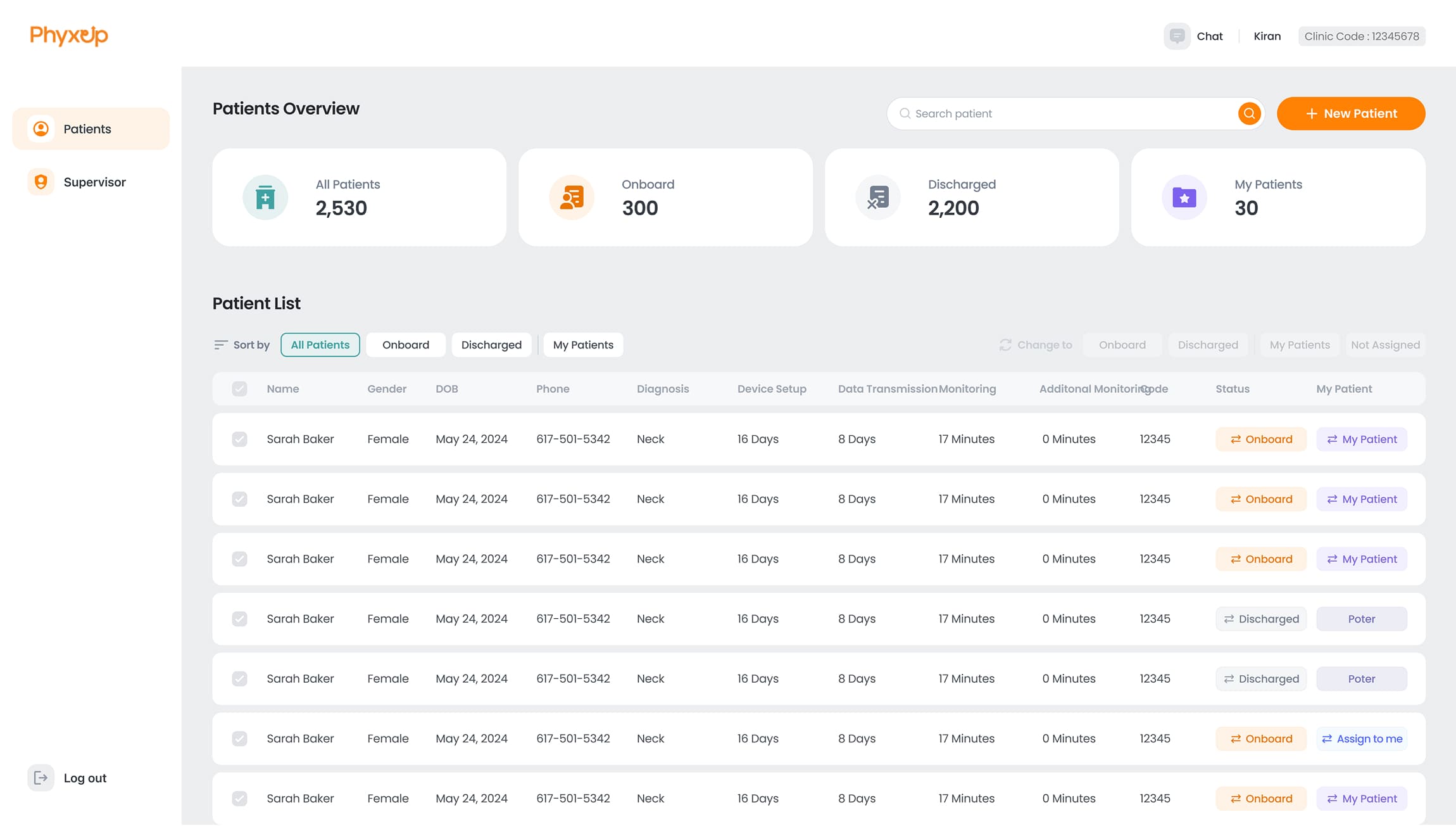Click My Patient button in last row

pyautogui.click(x=1362, y=798)
